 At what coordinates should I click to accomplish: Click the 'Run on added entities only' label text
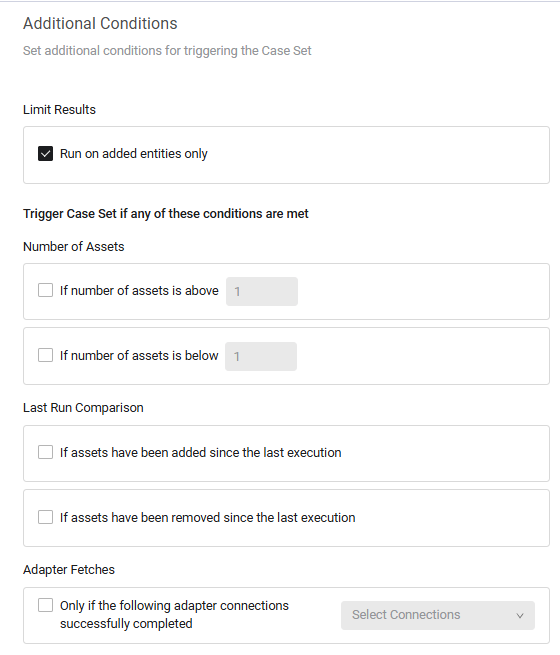click(134, 154)
